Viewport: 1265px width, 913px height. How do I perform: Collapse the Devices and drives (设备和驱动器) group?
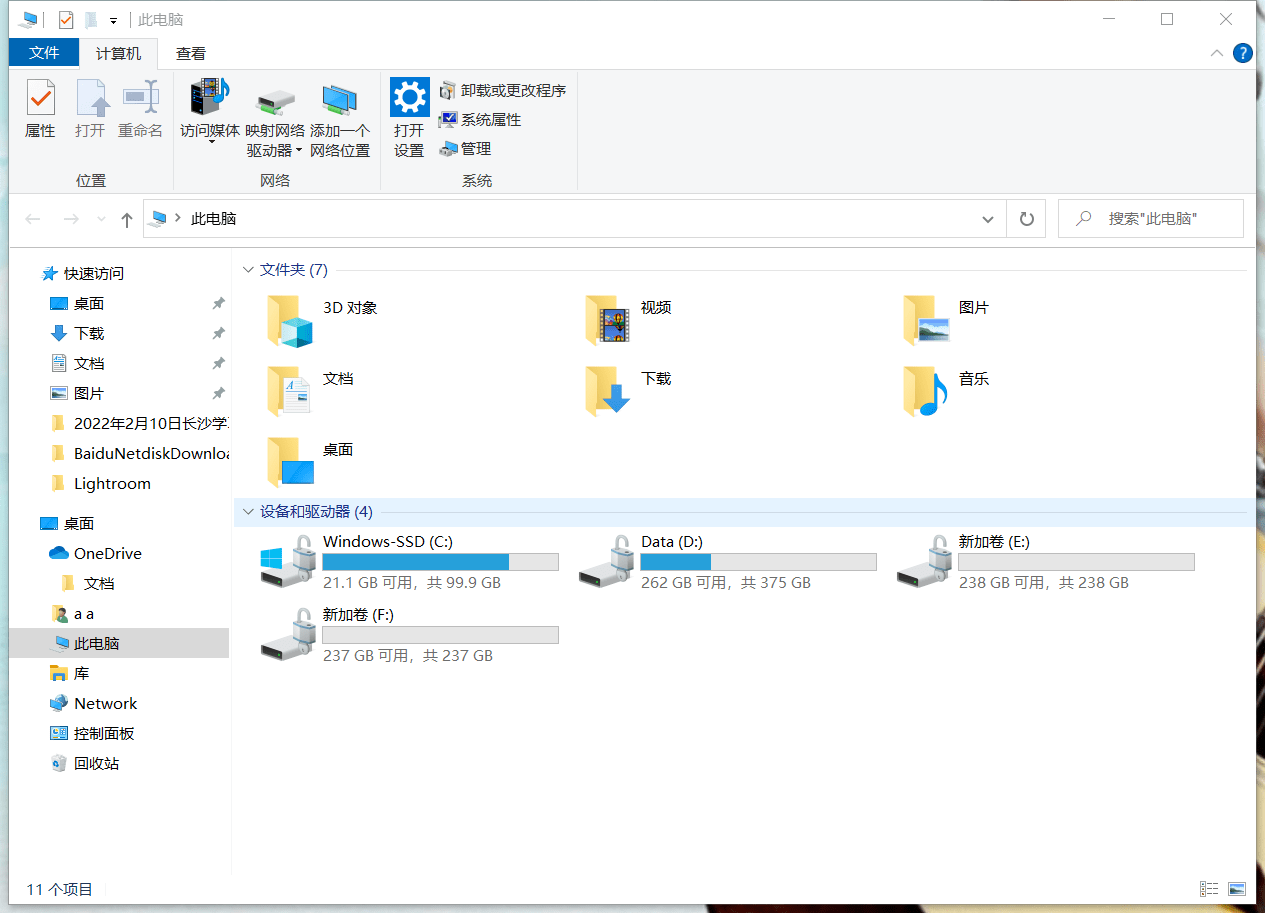point(248,512)
